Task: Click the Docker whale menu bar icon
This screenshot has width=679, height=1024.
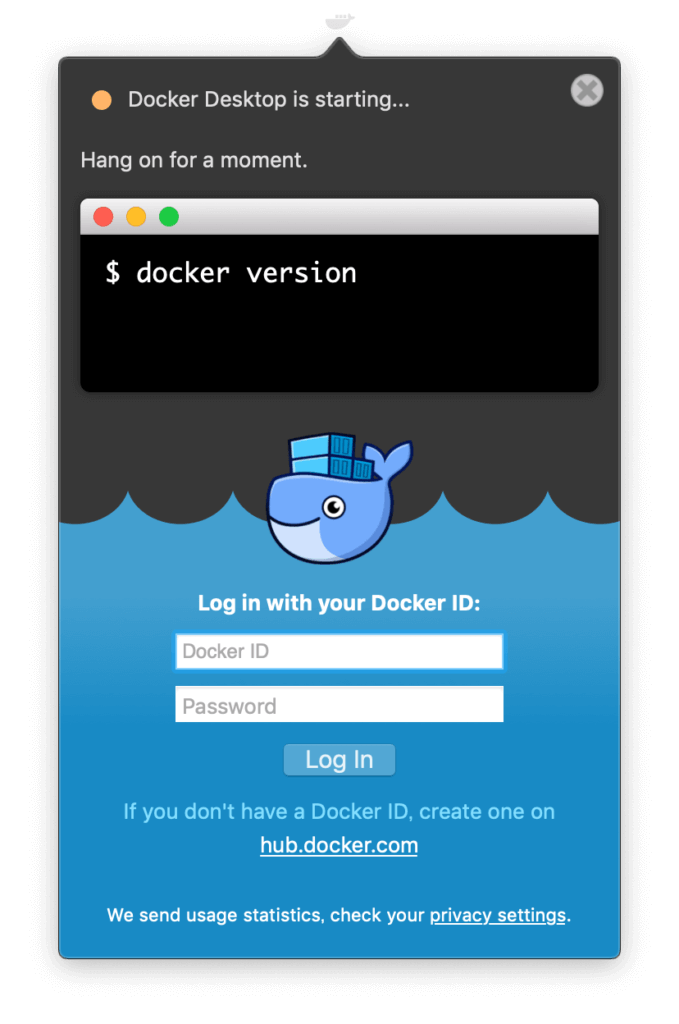Action: click(x=340, y=21)
